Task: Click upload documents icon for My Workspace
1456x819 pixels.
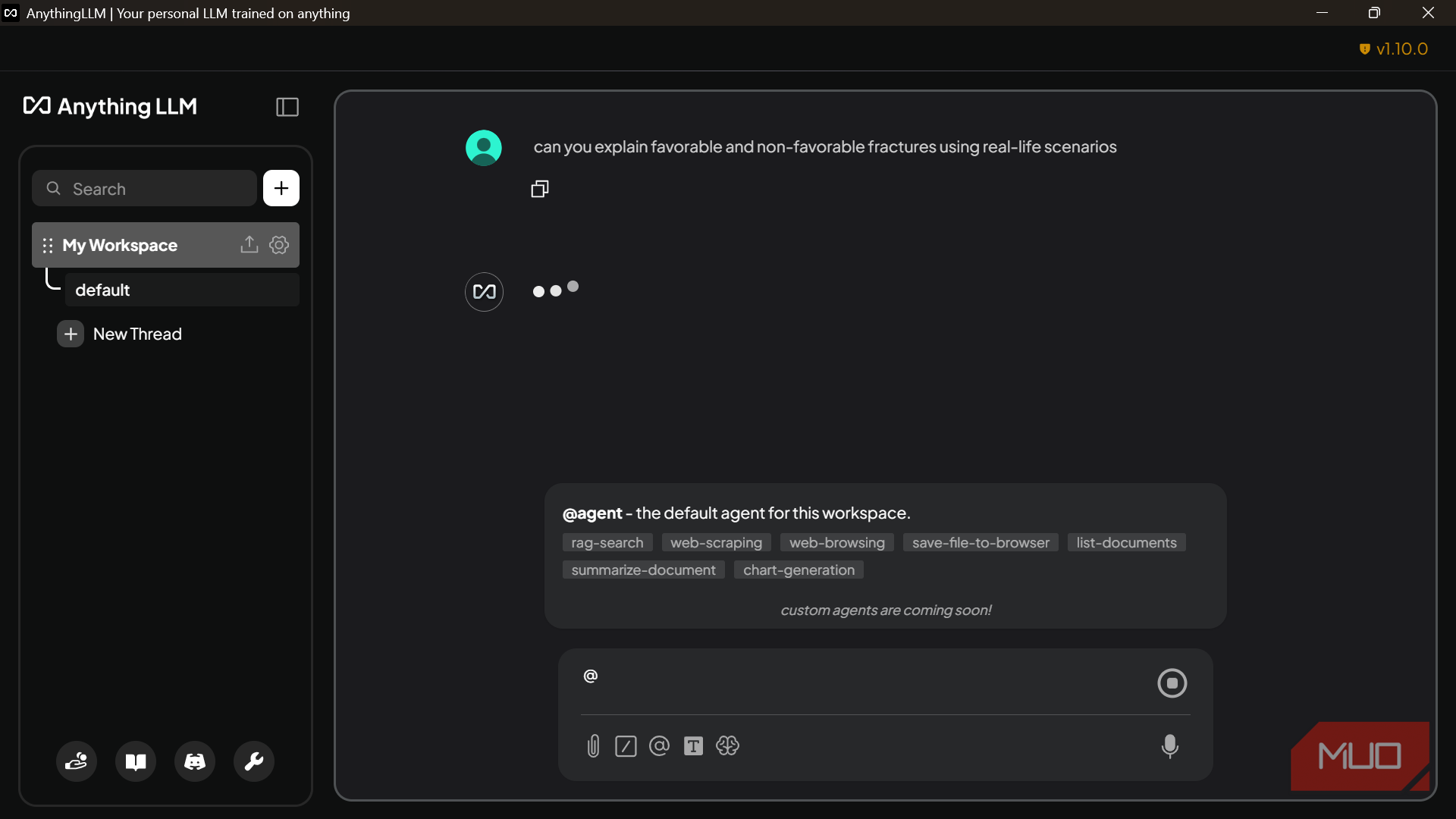Action: tap(249, 245)
